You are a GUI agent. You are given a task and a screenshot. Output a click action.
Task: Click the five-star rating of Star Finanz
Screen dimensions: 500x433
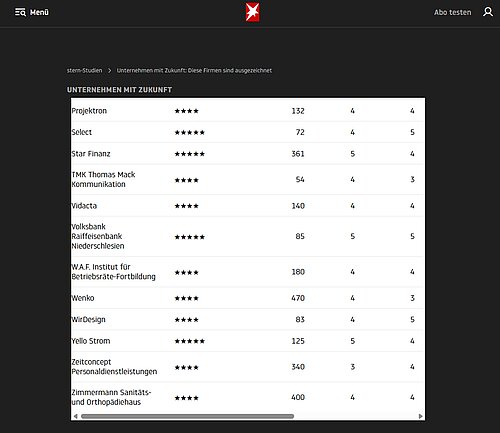tap(190, 154)
